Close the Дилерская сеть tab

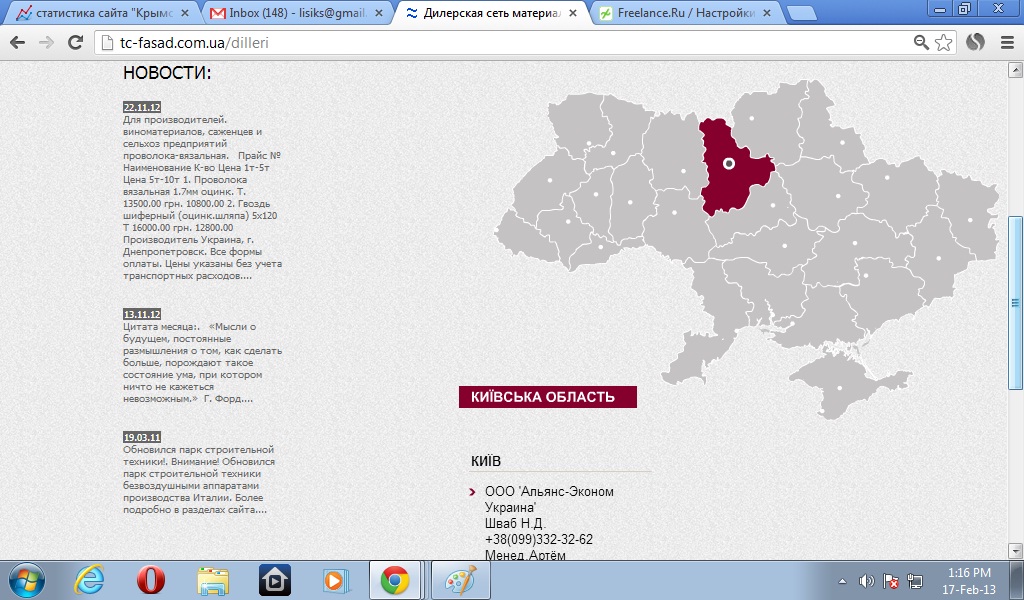[573, 13]
